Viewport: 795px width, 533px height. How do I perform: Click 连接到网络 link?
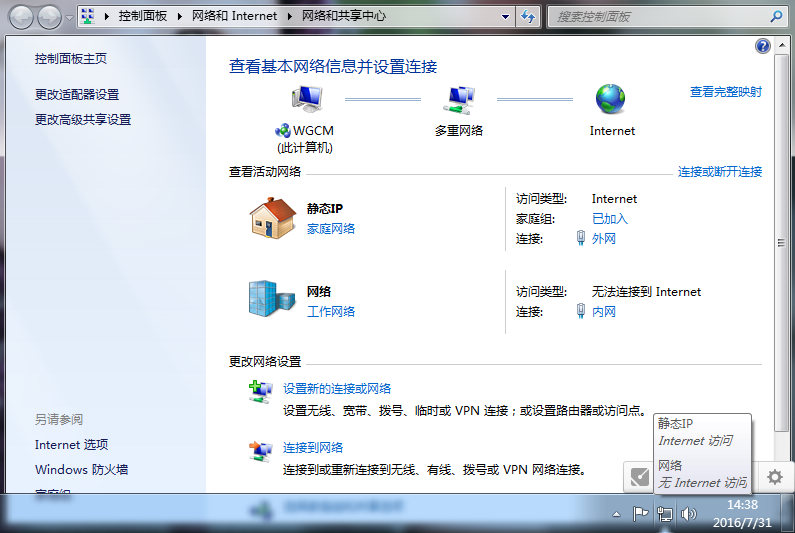313,448
